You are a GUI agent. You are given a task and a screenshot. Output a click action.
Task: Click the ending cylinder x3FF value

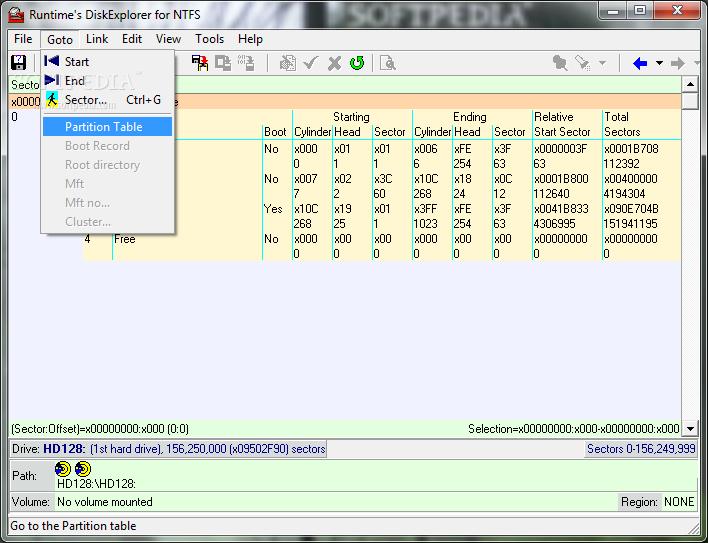tap(425, 209)
